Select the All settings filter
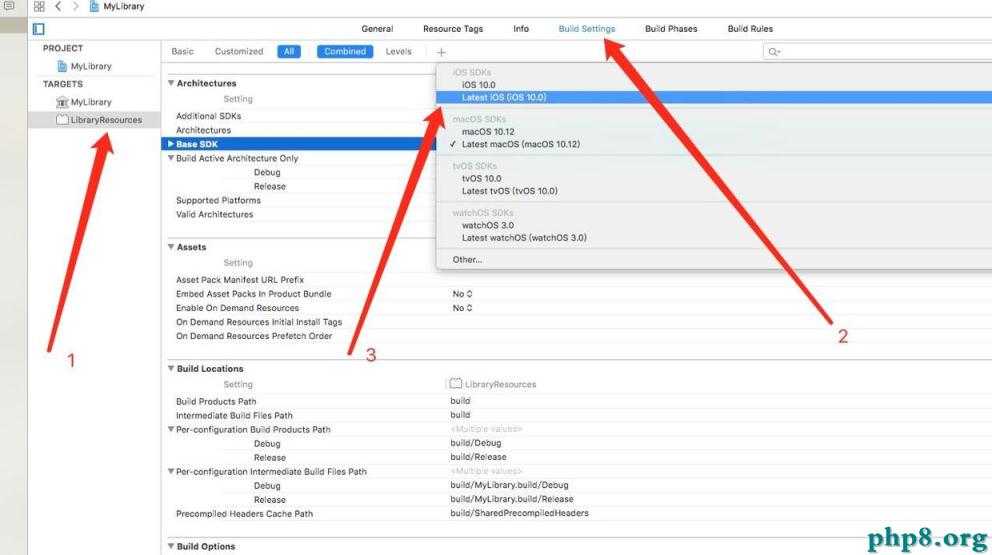The height and width of the screenshot is (555, 992). (x=289, y=51)
